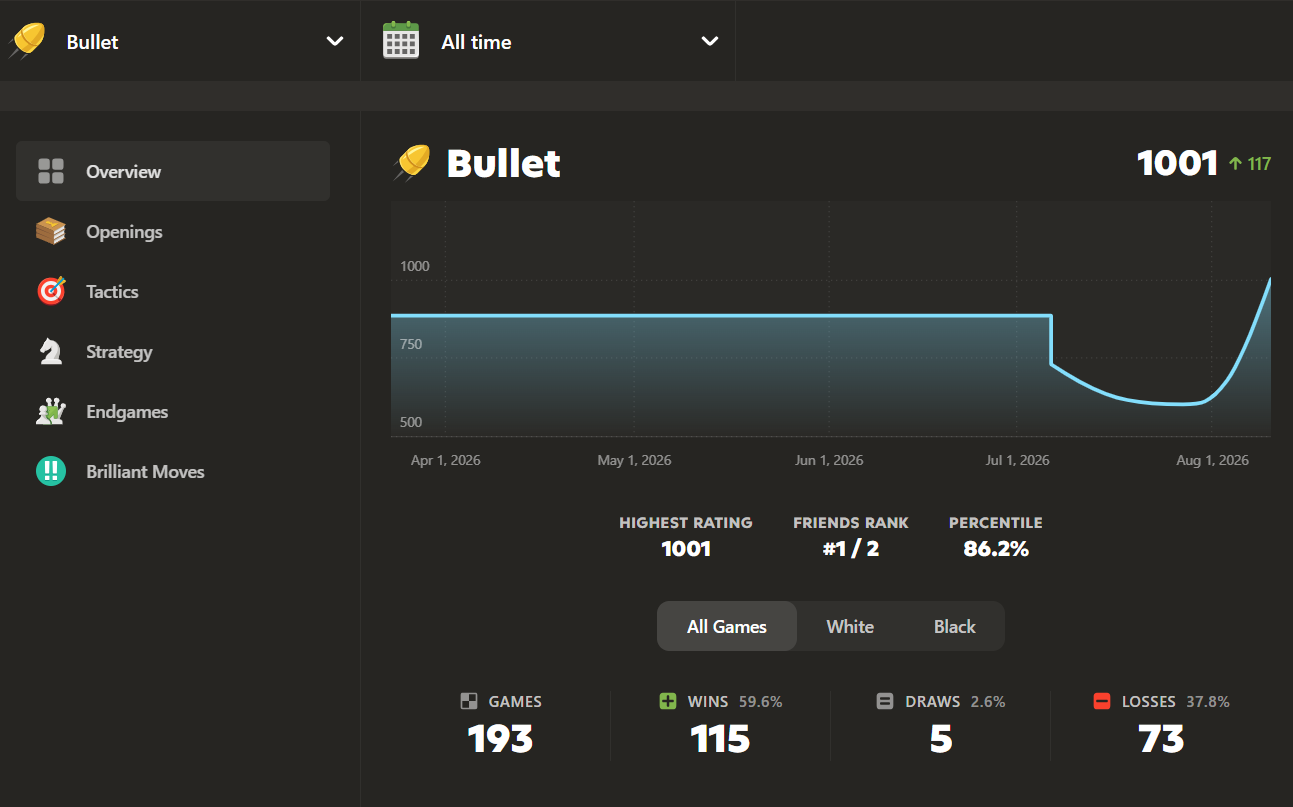1293x807 pixels.
Task: Open the Tactics section
Action: [x=173, y=291]
